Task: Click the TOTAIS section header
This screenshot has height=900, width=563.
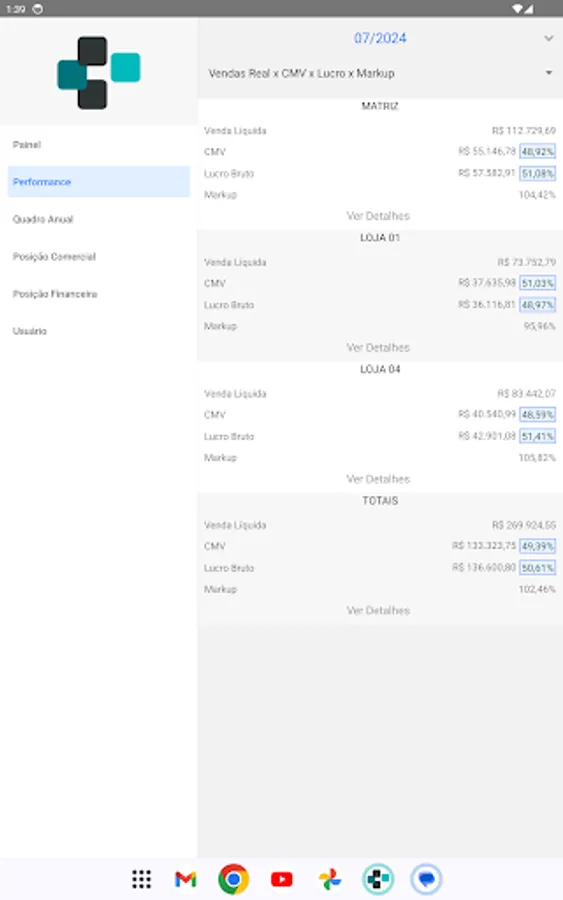Action: click(380, 501)
